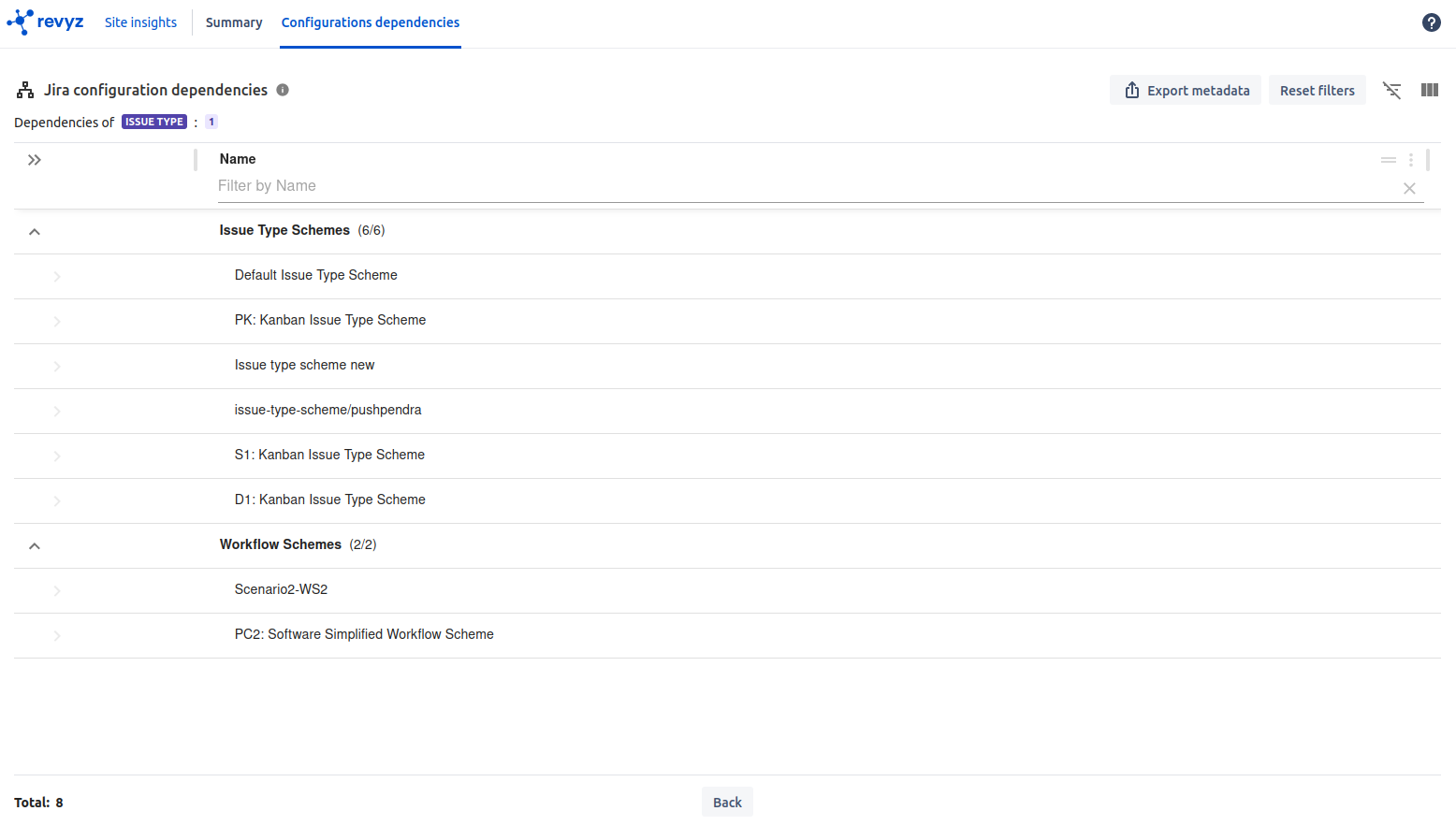Collapse the Issue Type Schemes group
Screen dimensions: 1456x840
[35, 230]
